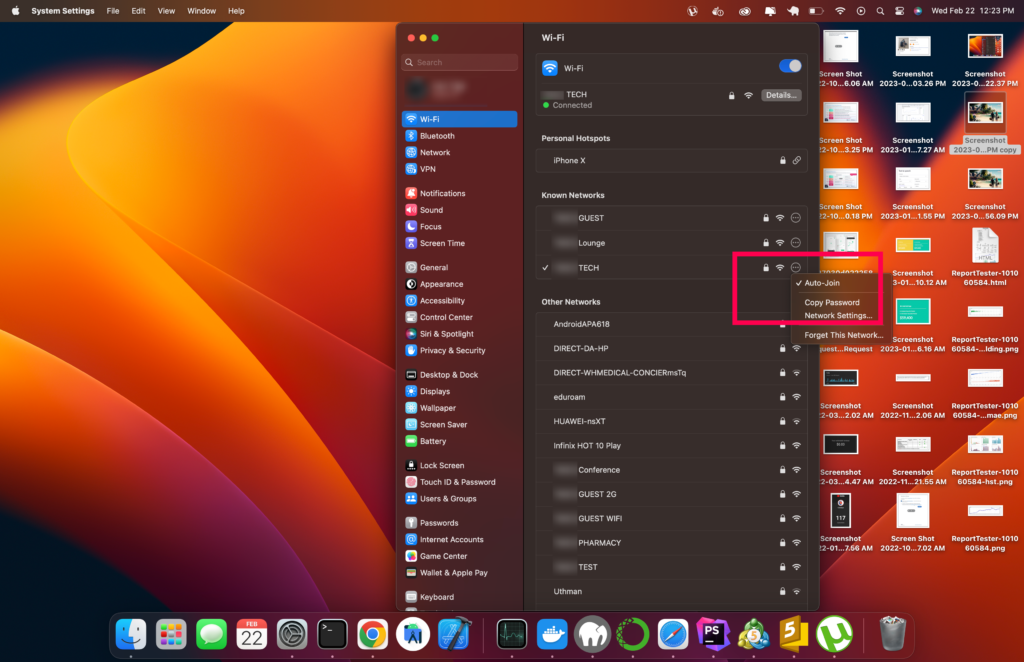Open the more options button for Lounge network
1024x662 pixels.
point(795,243)
